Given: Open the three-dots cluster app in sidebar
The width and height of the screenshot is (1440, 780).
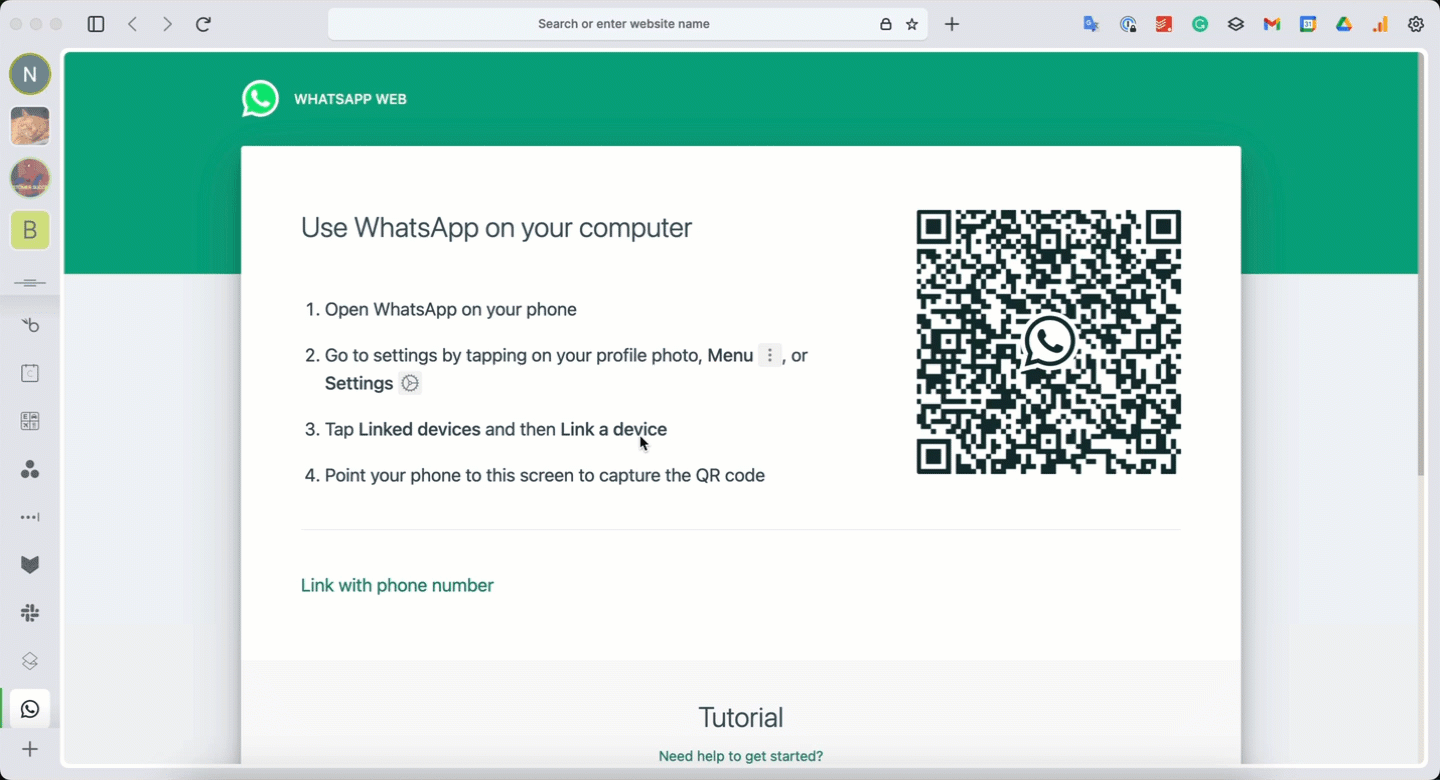Looking at the screenshot, I should coord(30,469).
